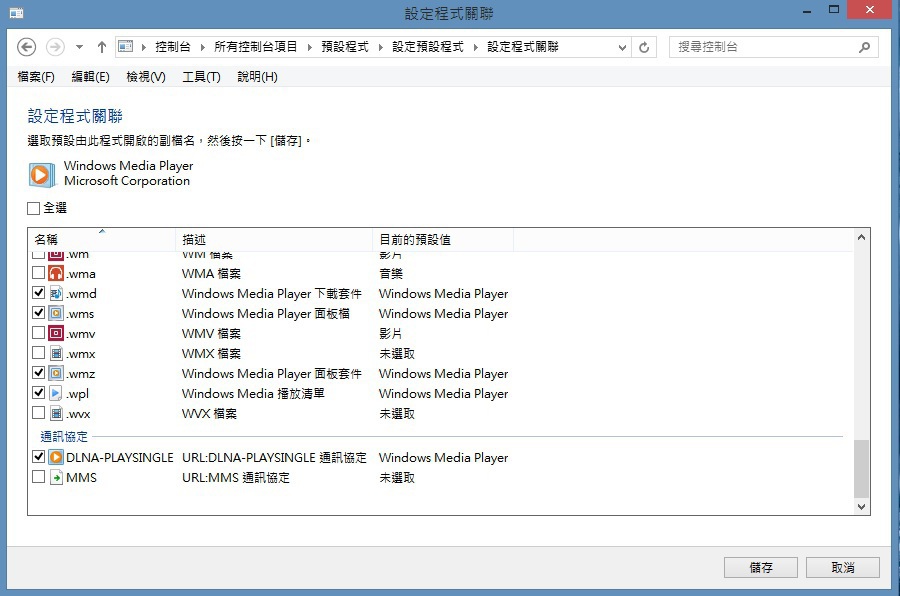
Task: Expand breadcrumb arrow before 控制台
Action: click(x=143, y=47)
